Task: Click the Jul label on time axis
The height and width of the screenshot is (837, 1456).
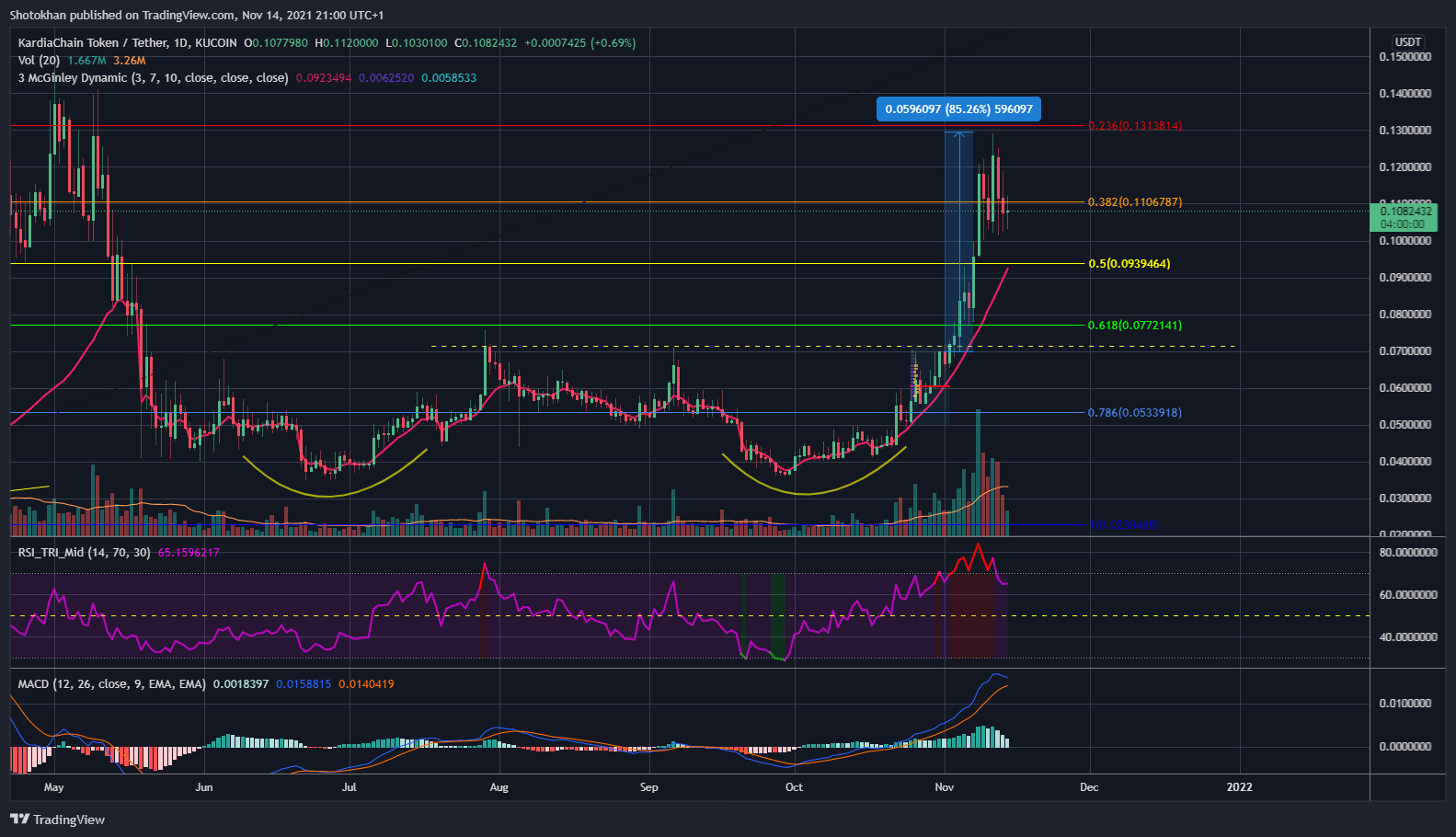Action: tap(350, 787)
